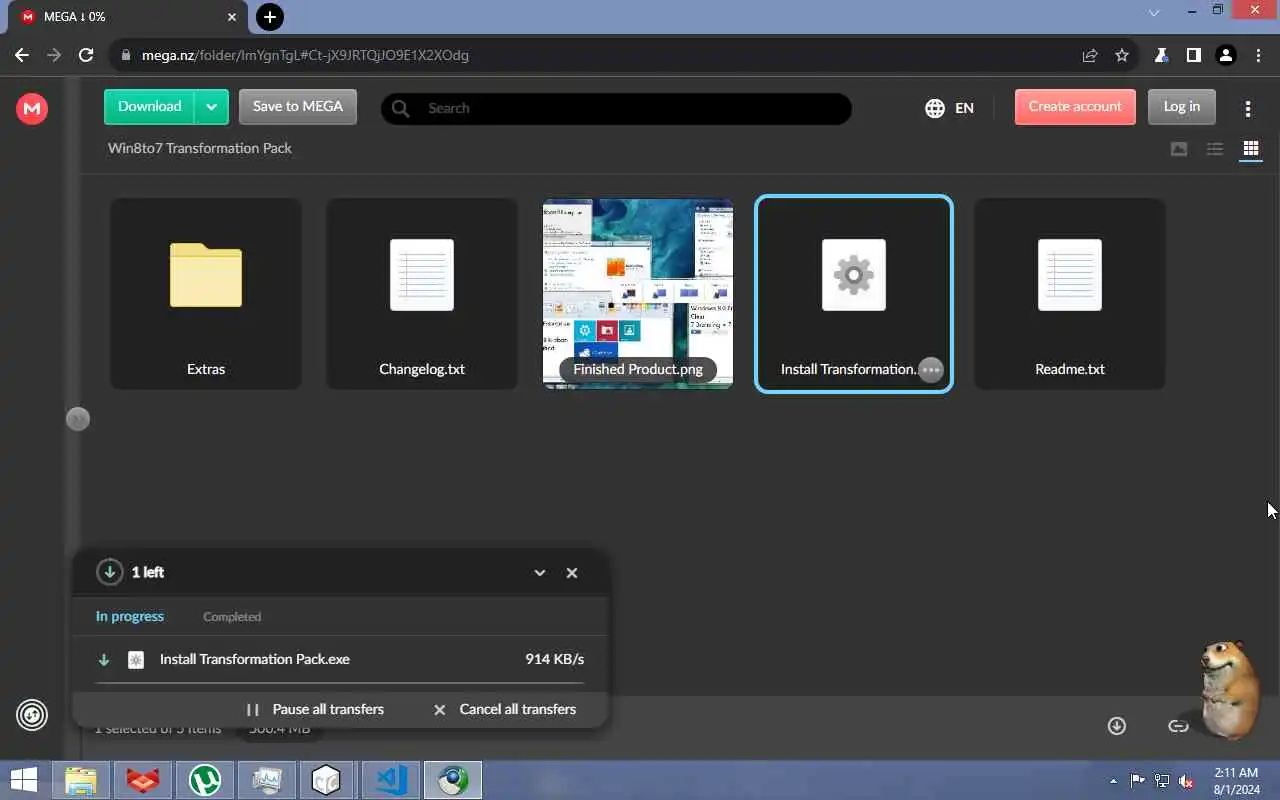Click bottom bar get link icon
Viewport: 1280px width, 800px height.
tap(1178, 726)
